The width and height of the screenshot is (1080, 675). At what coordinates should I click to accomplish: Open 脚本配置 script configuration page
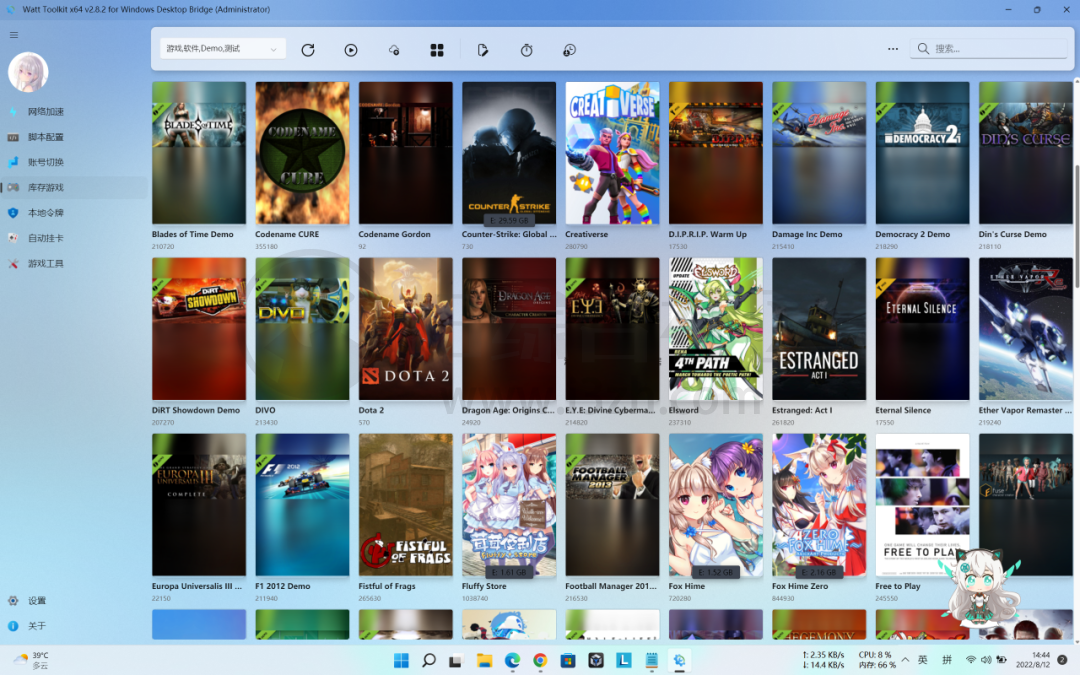[x=74, y=137]
